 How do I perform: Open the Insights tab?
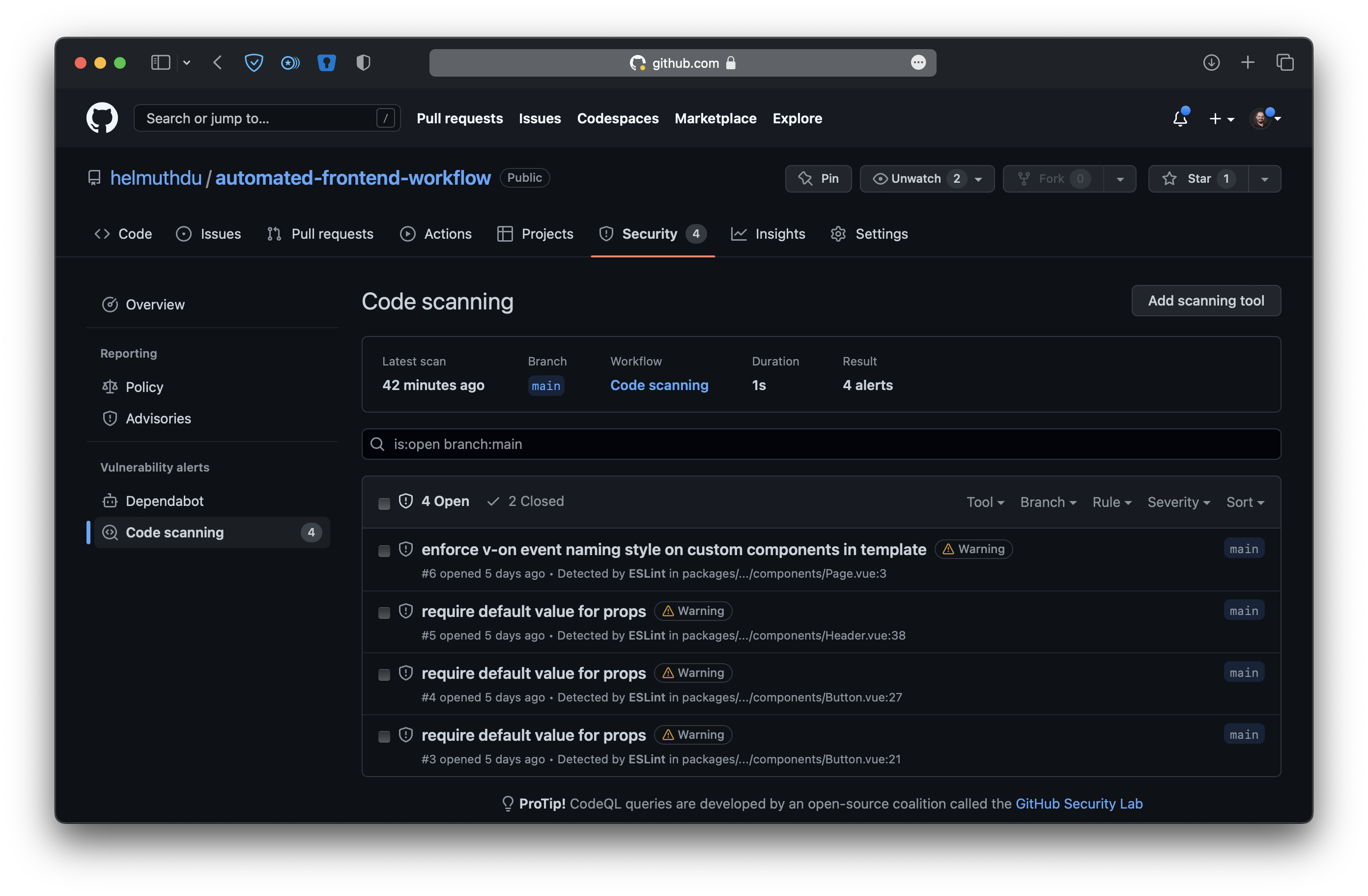pos(768,234)
